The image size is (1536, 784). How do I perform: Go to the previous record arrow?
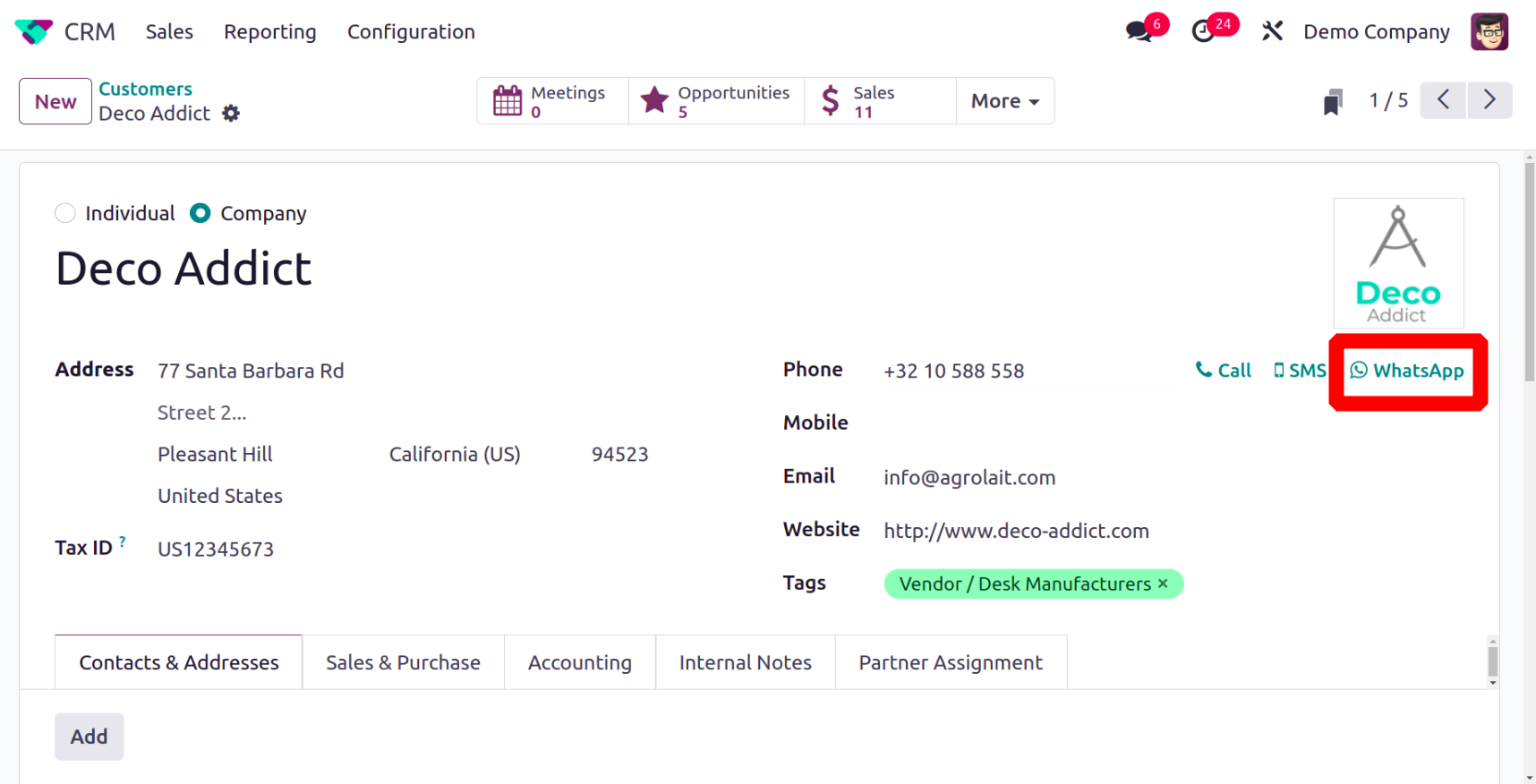point(1443,100)
